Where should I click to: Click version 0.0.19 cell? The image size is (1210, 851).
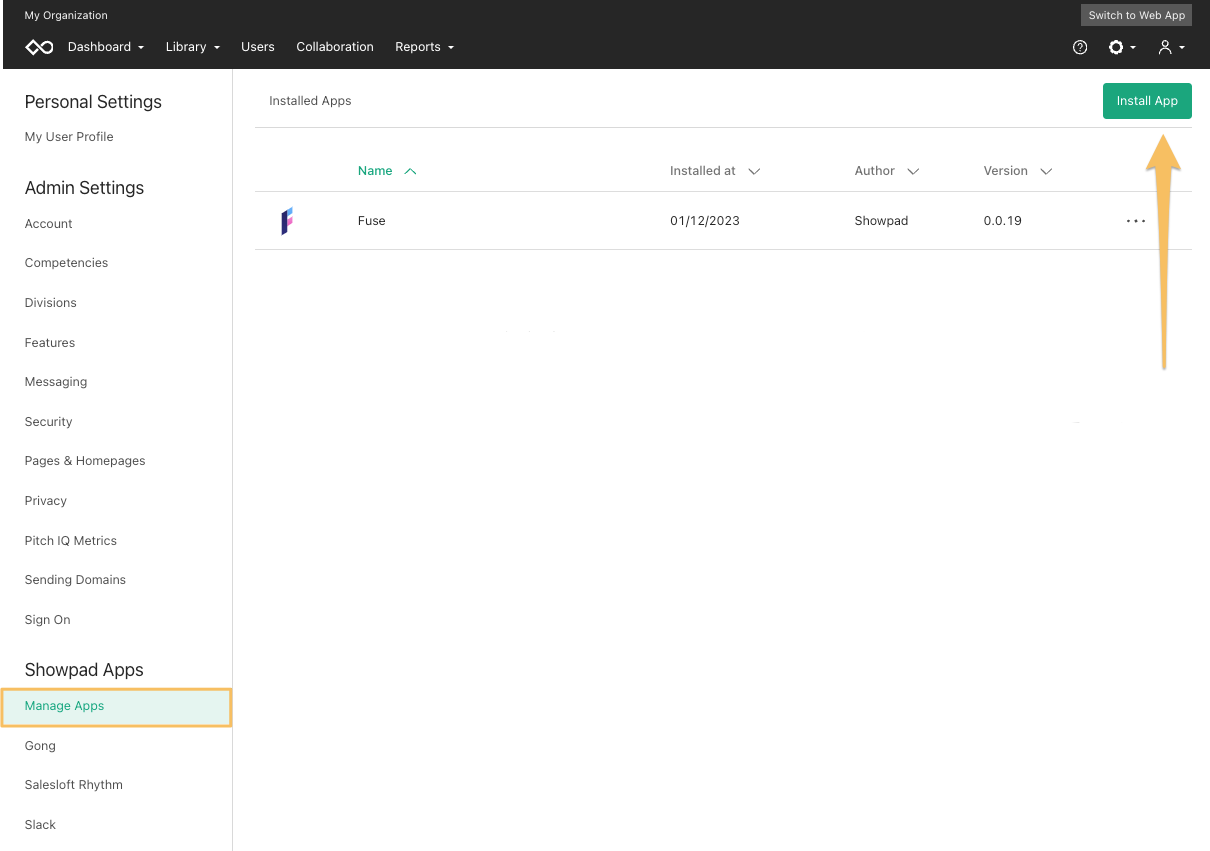pyautogui.click(x=1003, y=221)
